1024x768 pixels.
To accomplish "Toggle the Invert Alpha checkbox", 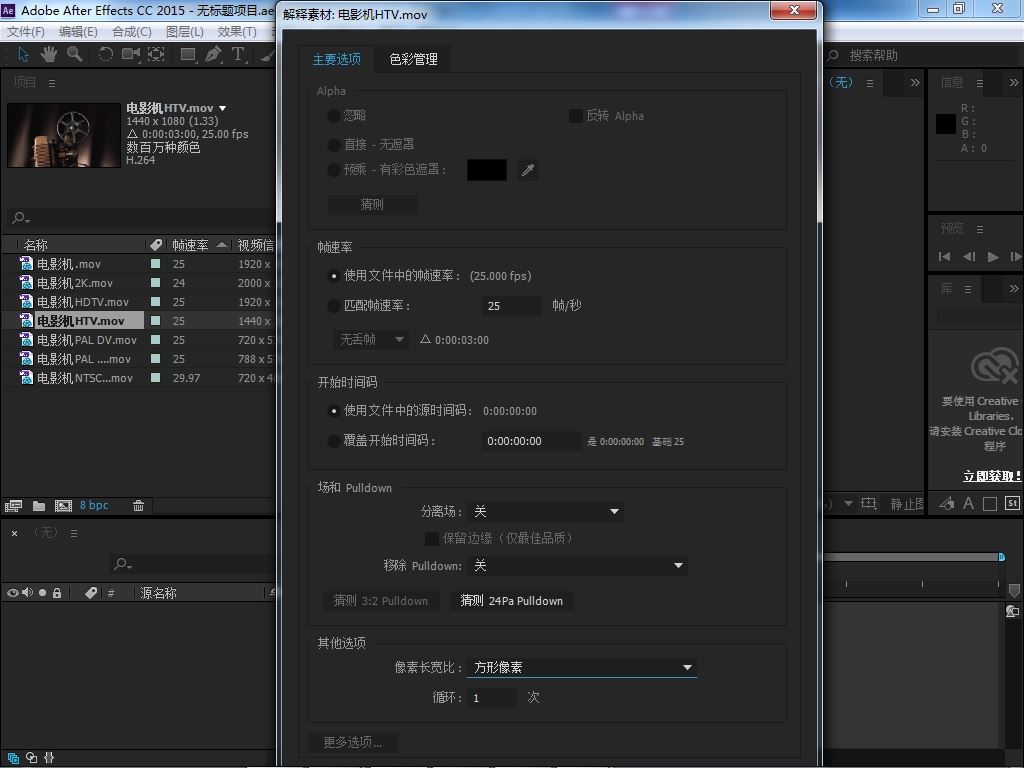I will click(575, 116).
